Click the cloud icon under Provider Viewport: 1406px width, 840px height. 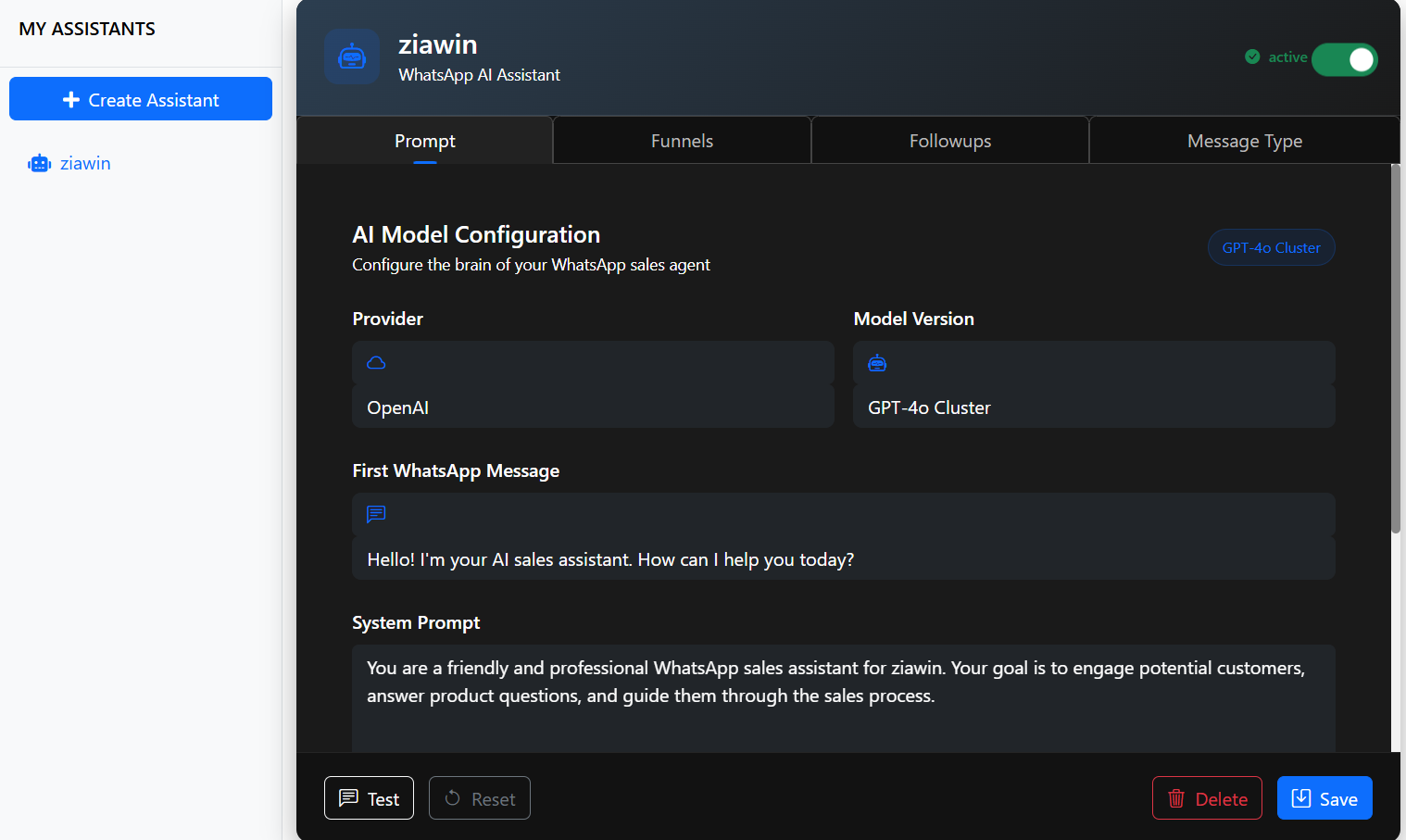click(376, 363)
